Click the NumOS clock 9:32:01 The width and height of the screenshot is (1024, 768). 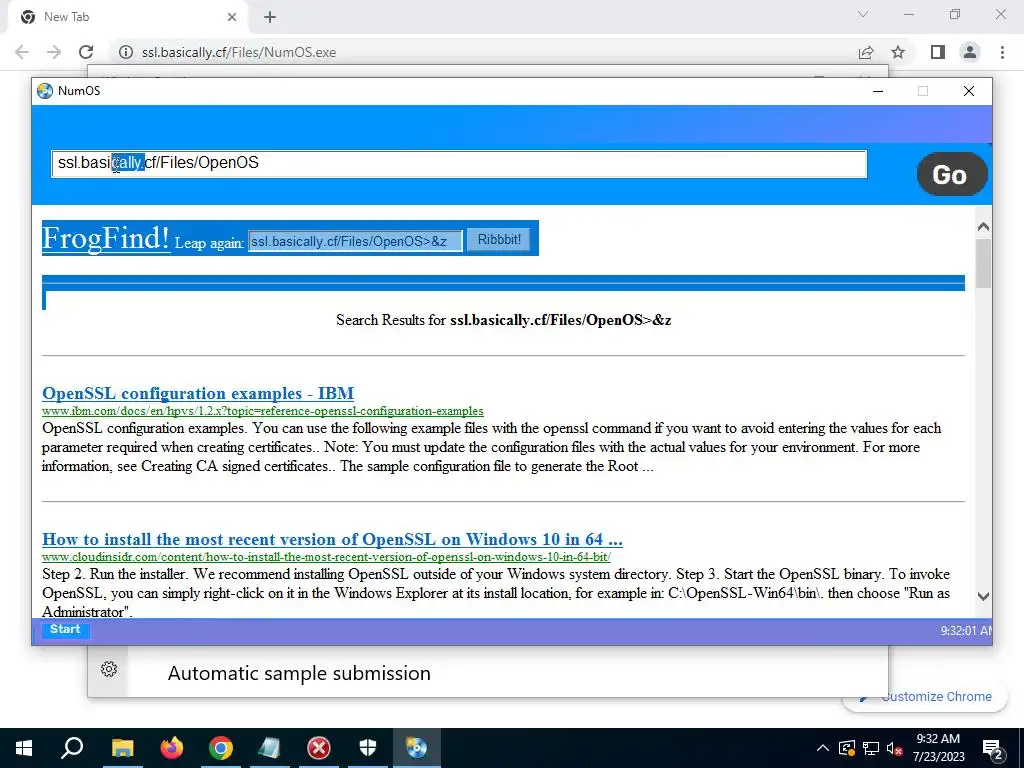click(966, 631)
